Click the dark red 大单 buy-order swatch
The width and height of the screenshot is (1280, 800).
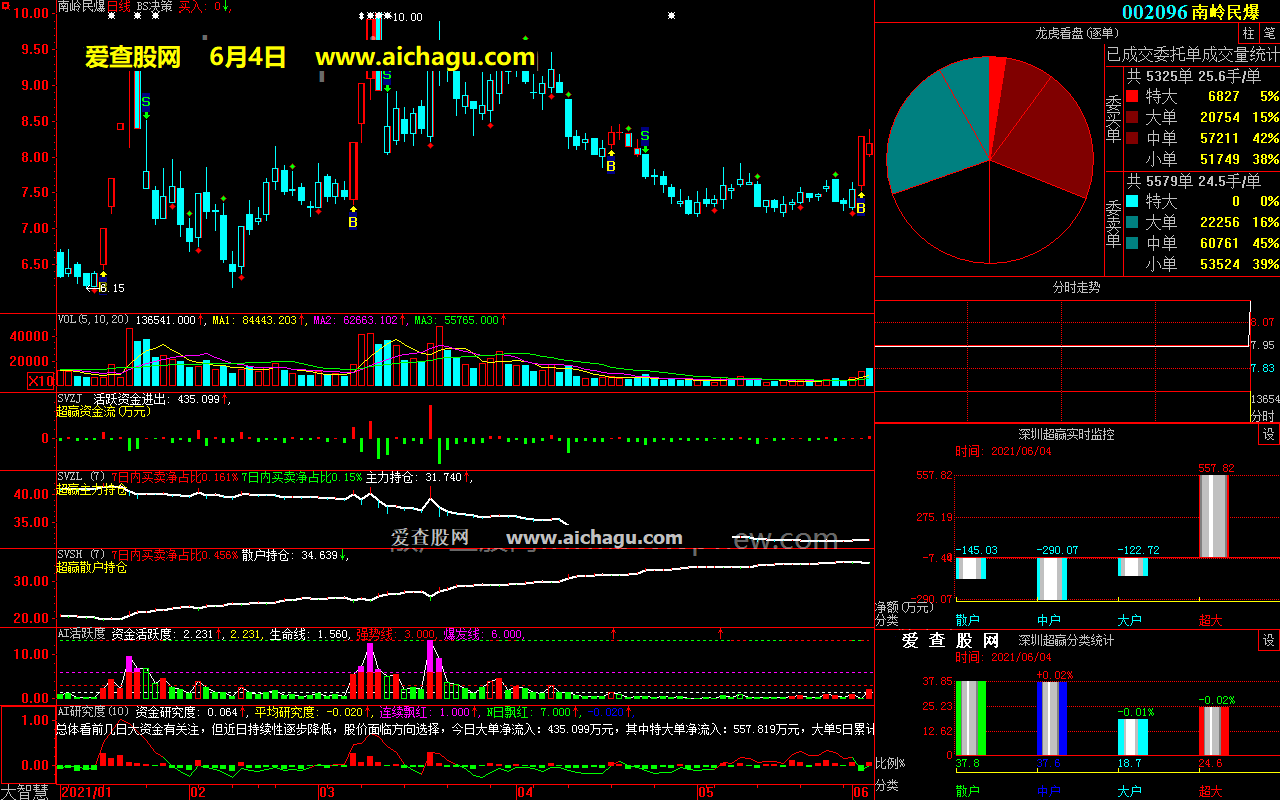point(1132,118)
